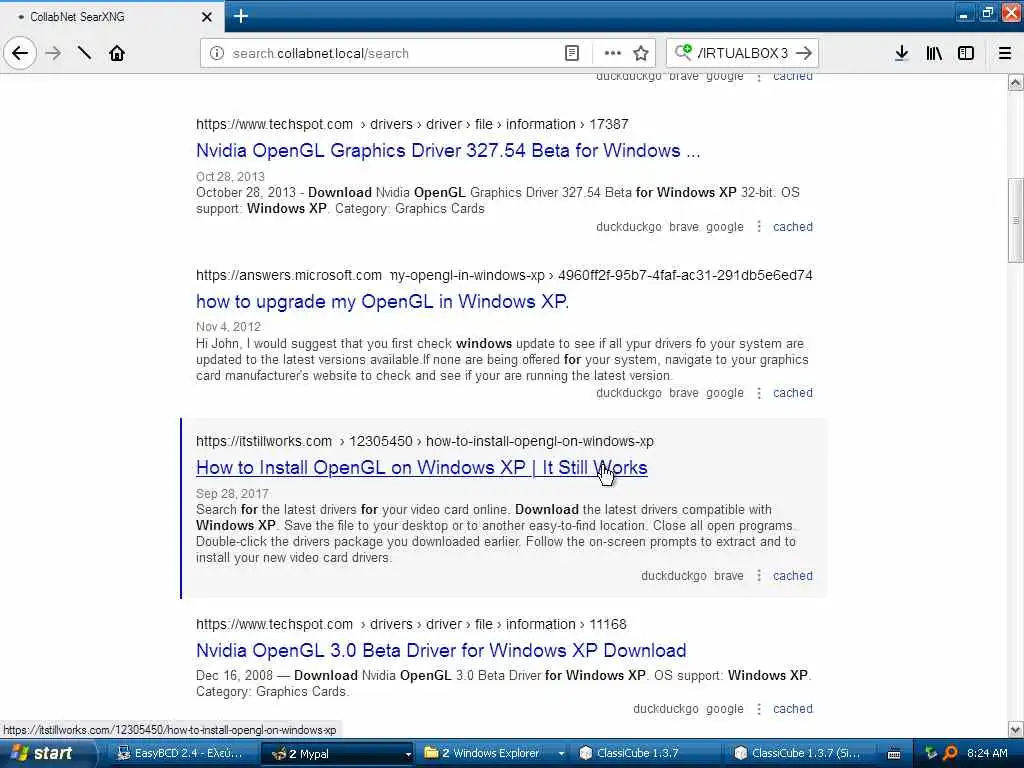The width and height of the screenshot is (1024, 768).
Task: Click the techspot.com URL ending in 17387
Action: click(x=412, y=124)
